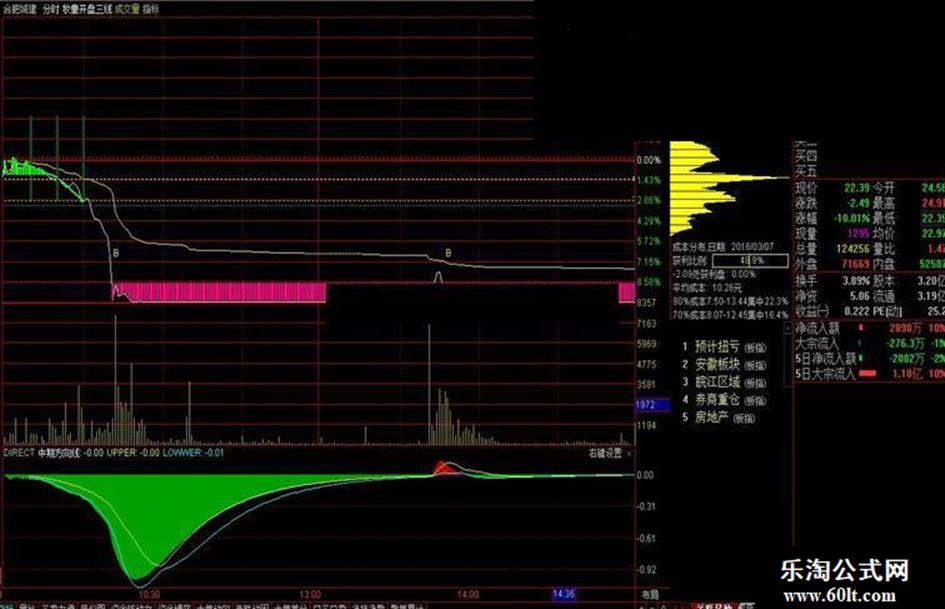This screenshot has width=945, height=609.
Task: Open sector item 预计扭亏
Action: pyautogui.click(x=717, y=347)
